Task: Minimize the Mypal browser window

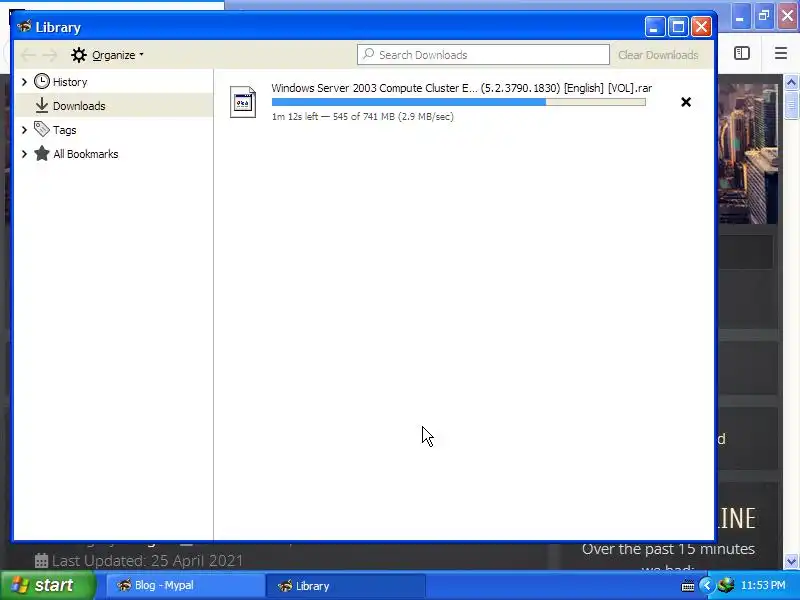Action: (740, 17)
